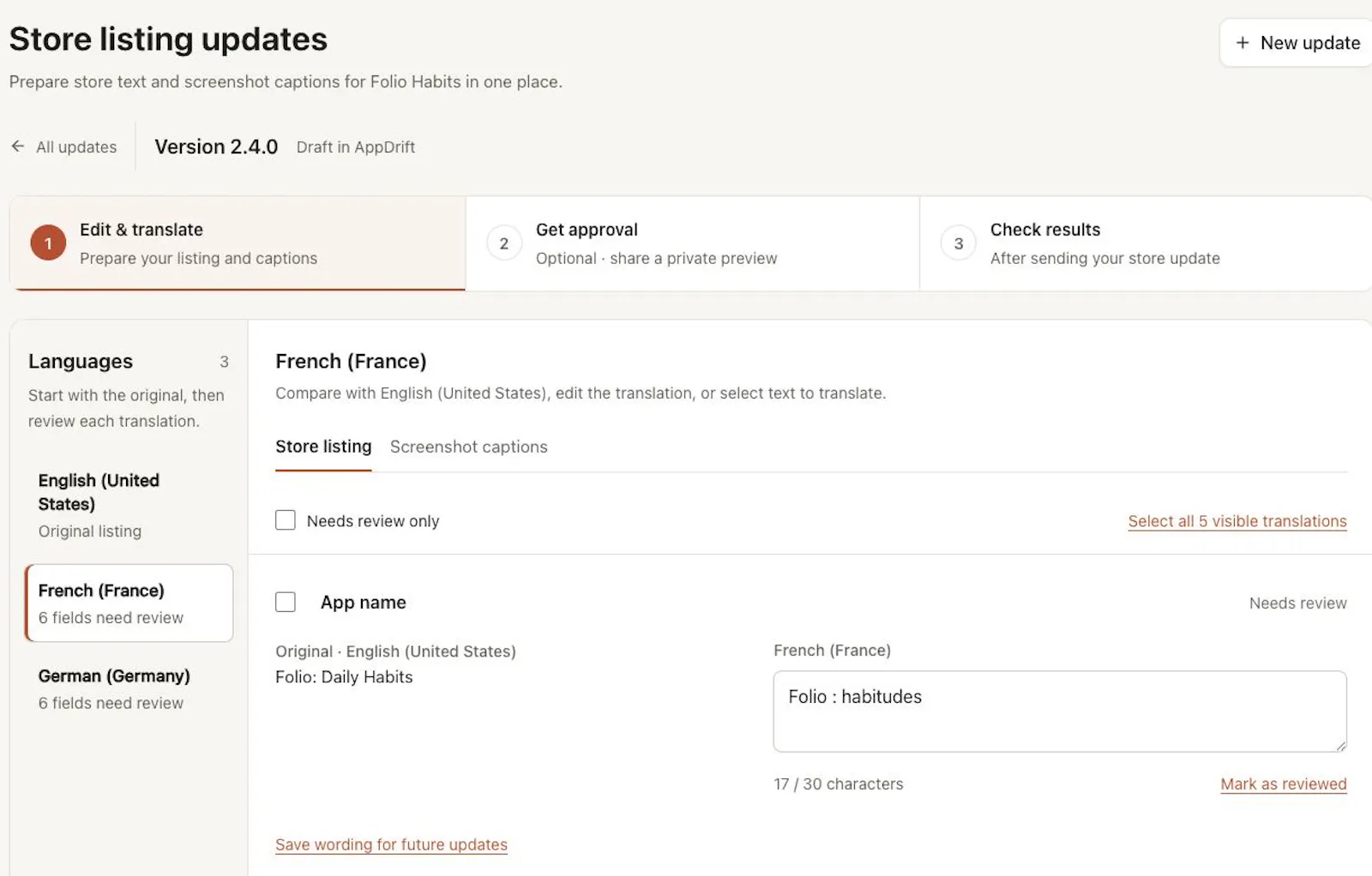Image resolution: width=1372 pixels, height=876 pixels.
Task: Click the French app name text field
Action: coord(1060,711)
